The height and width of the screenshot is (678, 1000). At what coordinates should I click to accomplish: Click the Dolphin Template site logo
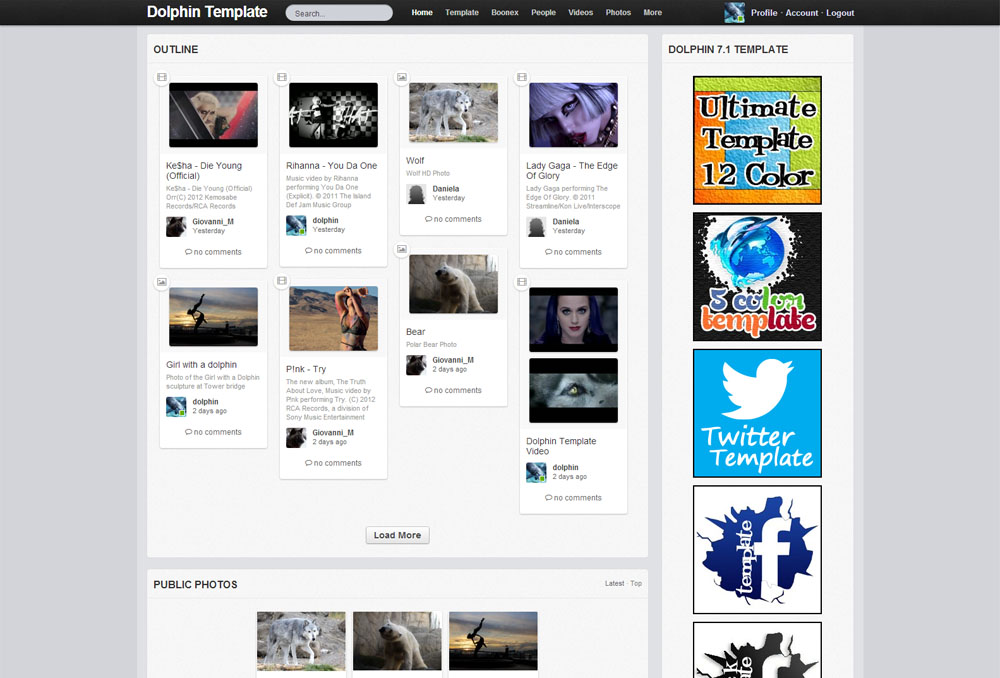click(207, 12)
